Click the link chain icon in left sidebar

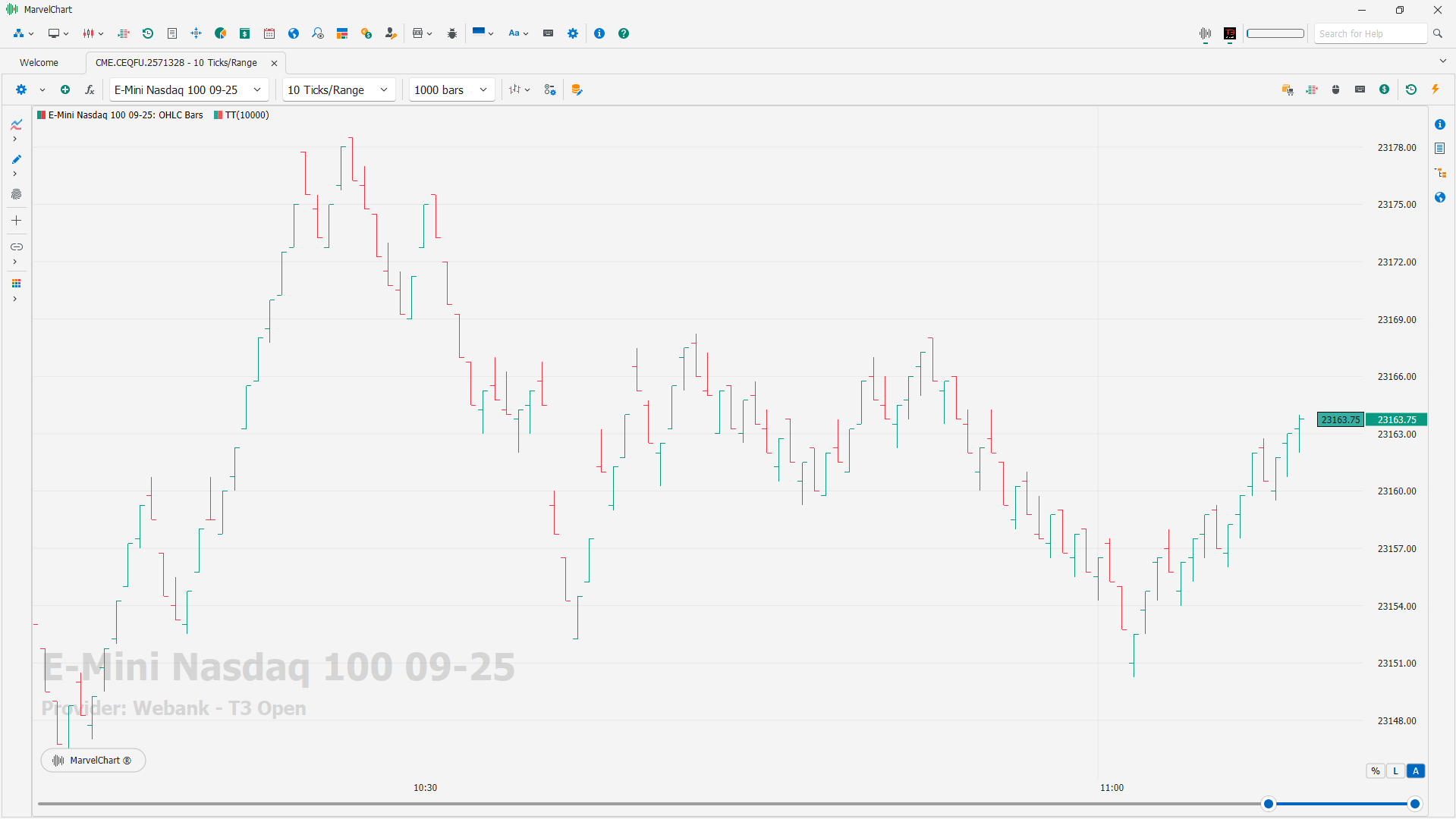(16, 247)
